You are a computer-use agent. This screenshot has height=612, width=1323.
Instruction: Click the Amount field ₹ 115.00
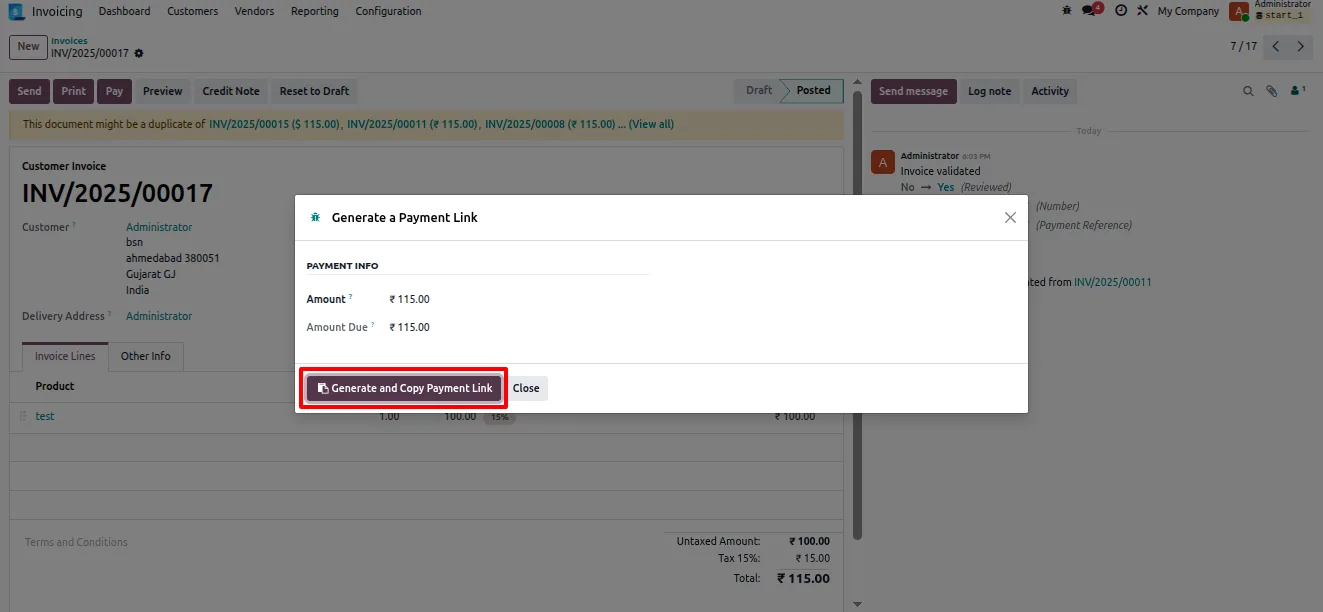pos(409,299)
